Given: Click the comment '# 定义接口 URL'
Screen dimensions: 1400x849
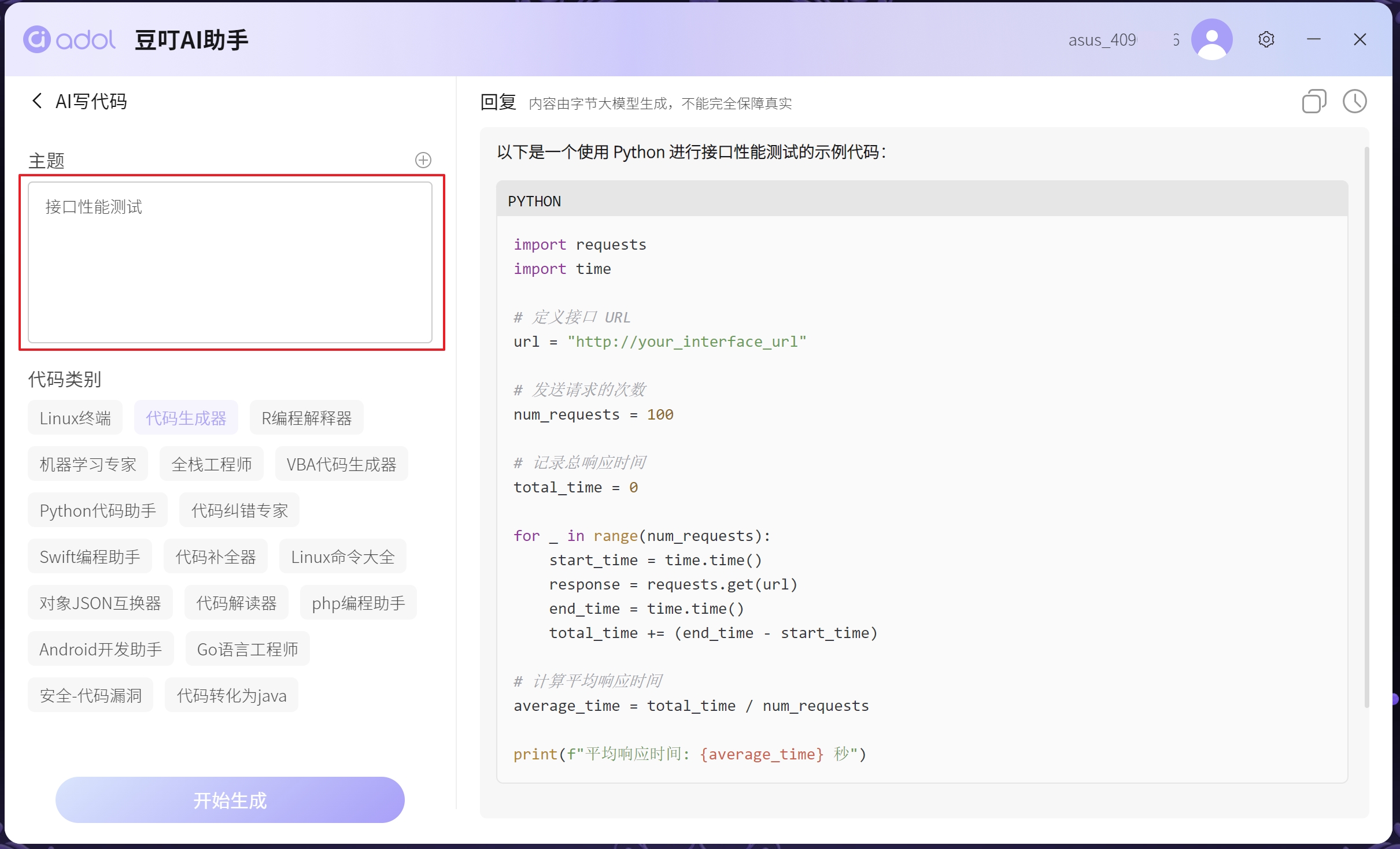Looking at the screenshot, I should pyautogui.click(x=572, y=317).
